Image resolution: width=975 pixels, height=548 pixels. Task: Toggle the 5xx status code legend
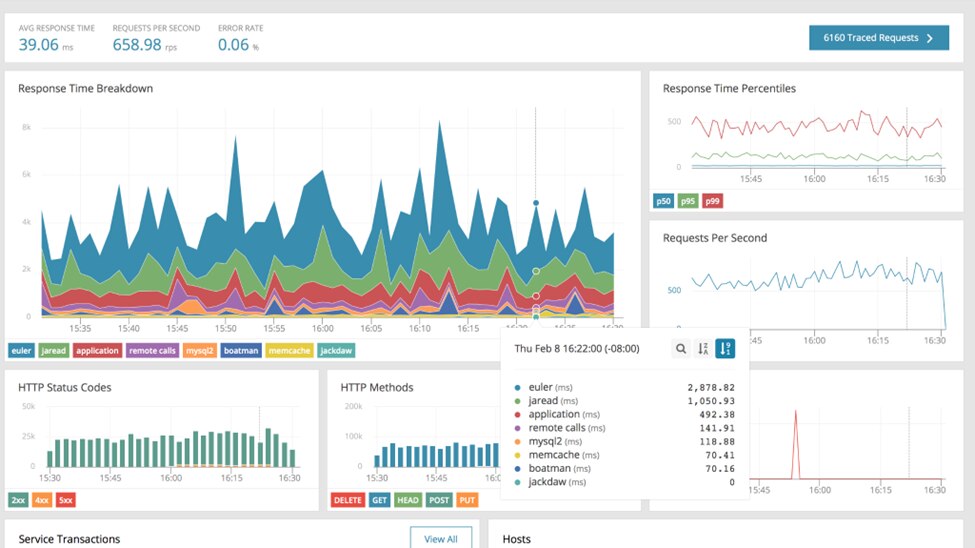[x=65, y=500]
